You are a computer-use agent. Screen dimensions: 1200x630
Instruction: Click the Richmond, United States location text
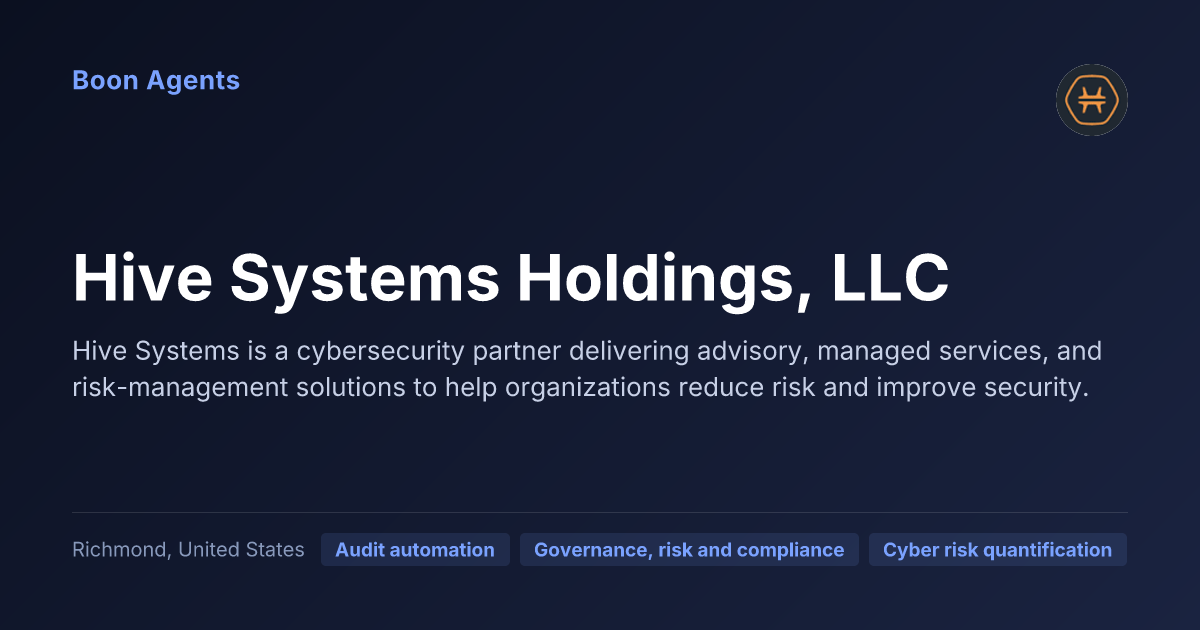point(188,550)
